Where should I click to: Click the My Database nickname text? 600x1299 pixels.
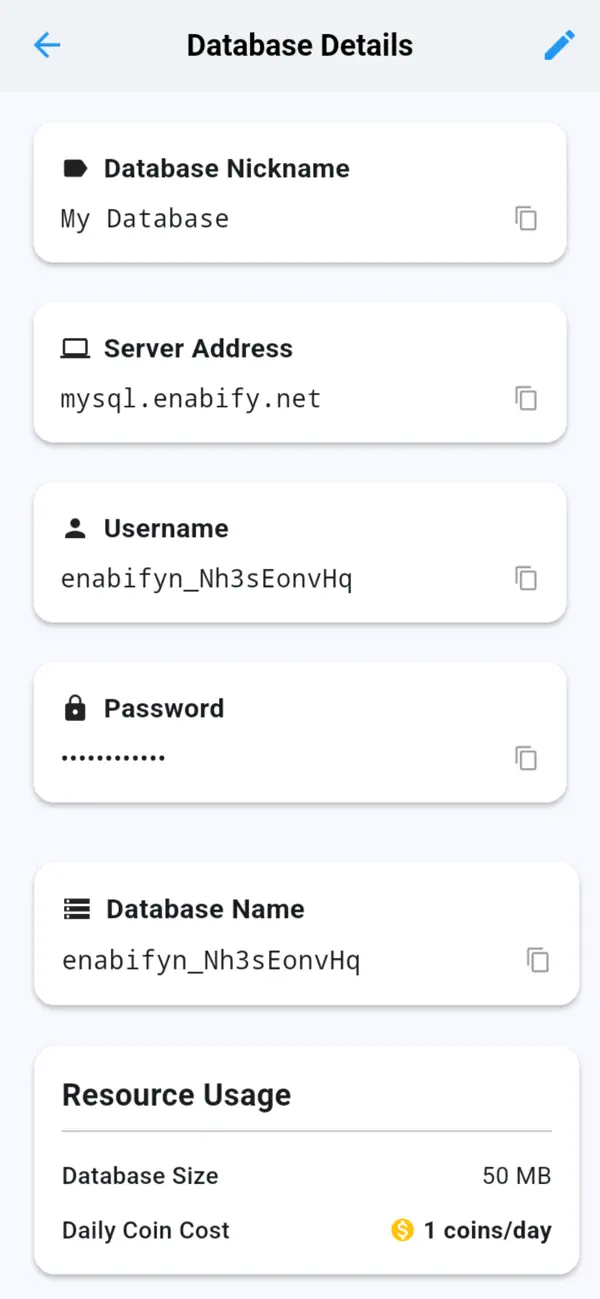pos(143,218)
